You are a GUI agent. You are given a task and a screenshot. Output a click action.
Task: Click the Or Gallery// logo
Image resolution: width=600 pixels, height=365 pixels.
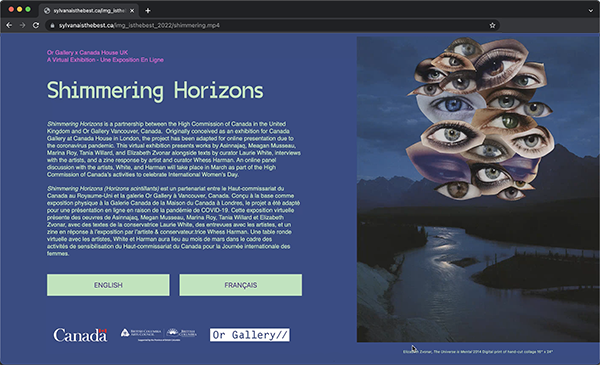(249, 335)
